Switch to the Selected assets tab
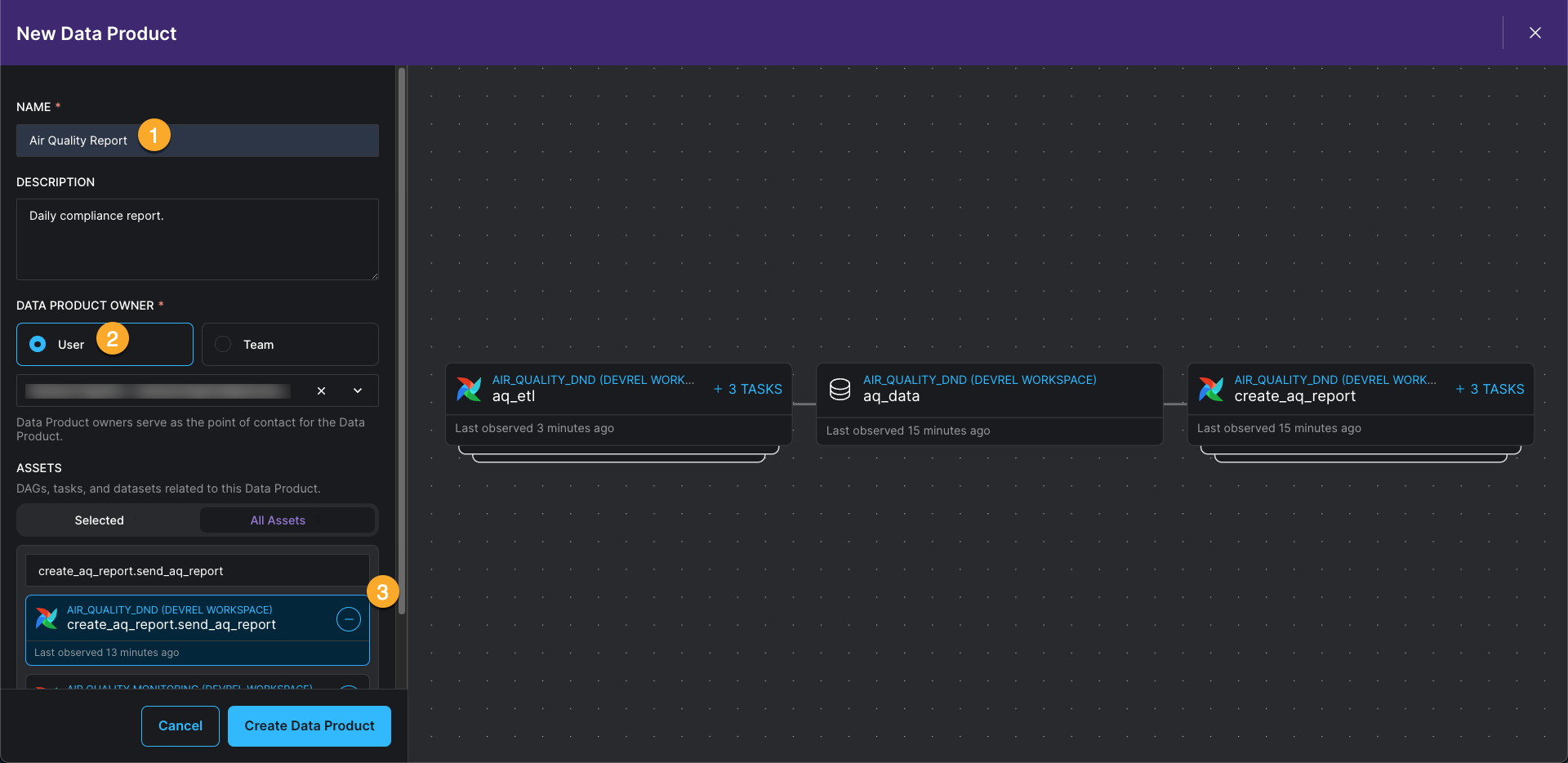Viewport: 1568px width, 763px height. (x=99, y=520)
